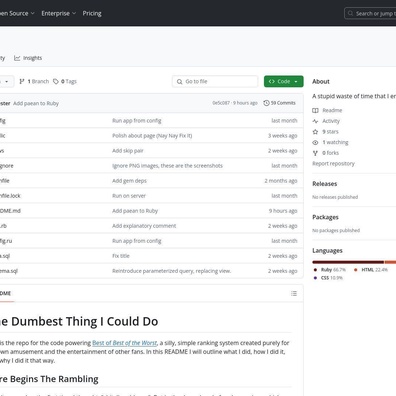396x396 pixels.
Task: View the 0 forks link
Action: pos(330,153)
